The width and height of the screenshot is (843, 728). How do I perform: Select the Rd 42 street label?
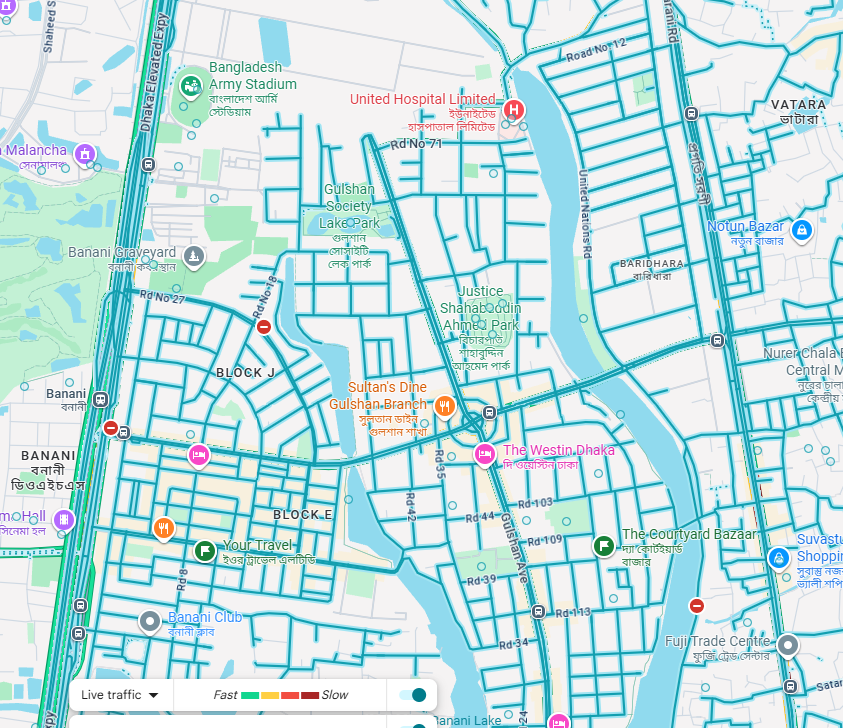(x=411, y=506)
